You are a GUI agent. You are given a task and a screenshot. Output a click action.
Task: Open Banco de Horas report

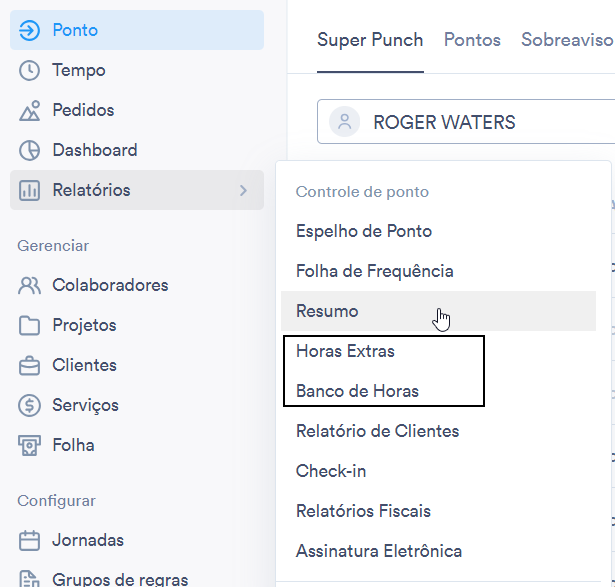[x=357, y=391]
